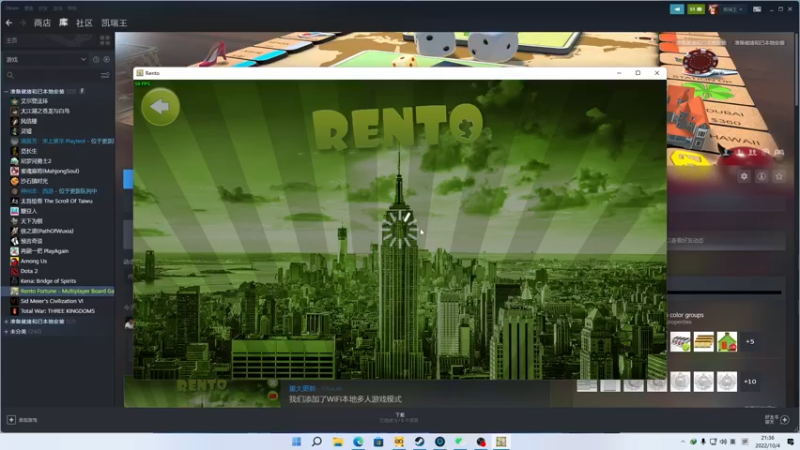
Task: Open the 重大更新 news item
Action: pos(302,389)
